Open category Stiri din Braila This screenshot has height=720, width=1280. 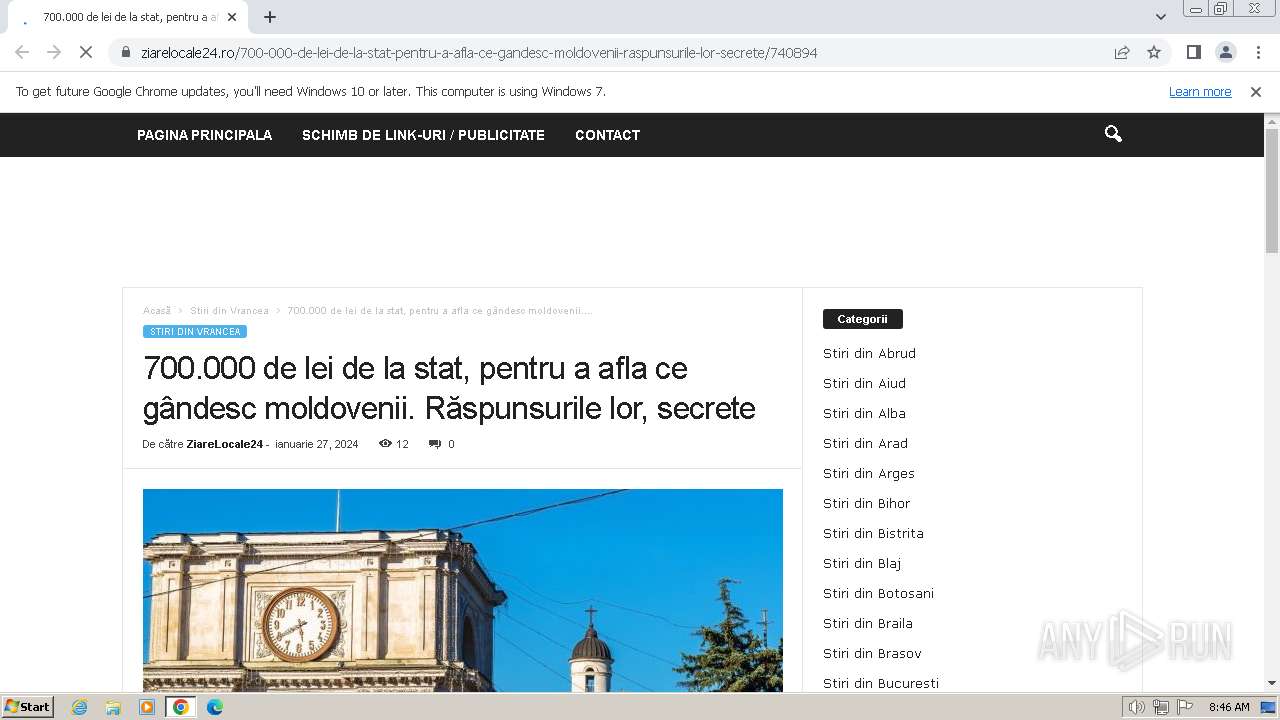(868, 623)
